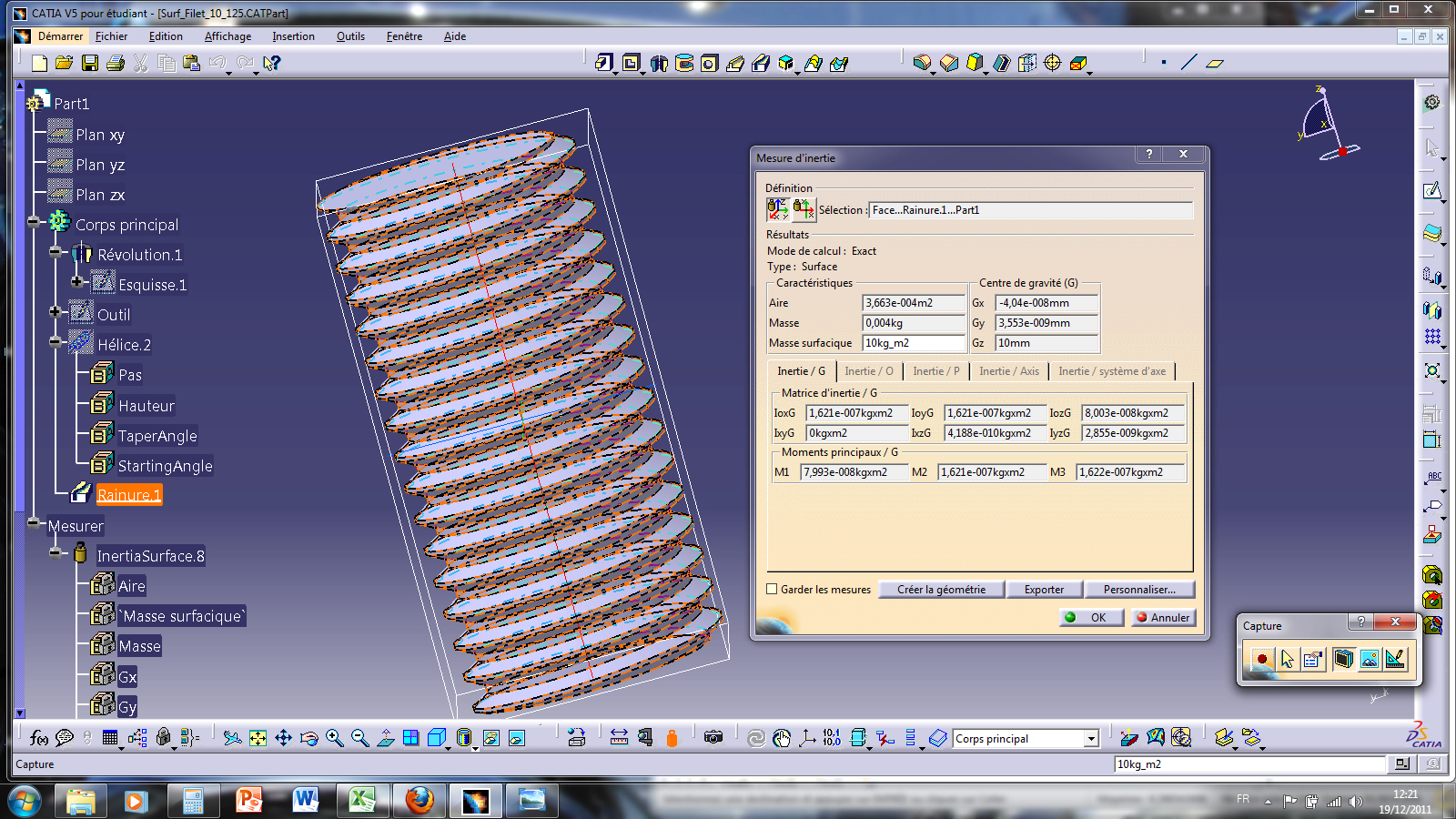This screenshot has width=1456, height=819.
Task: Click the Normal View icon
Action: click(386, 738)
